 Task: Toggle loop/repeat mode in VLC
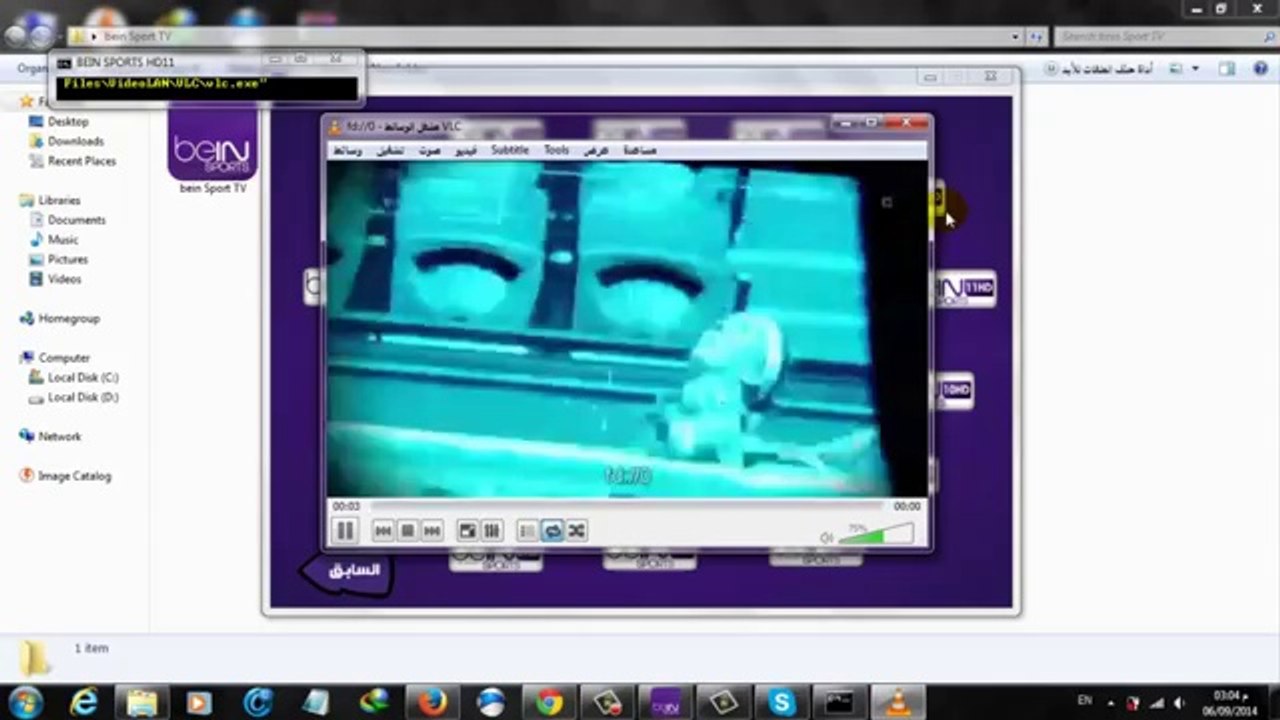pyautogui.click(x=552, y=531)
